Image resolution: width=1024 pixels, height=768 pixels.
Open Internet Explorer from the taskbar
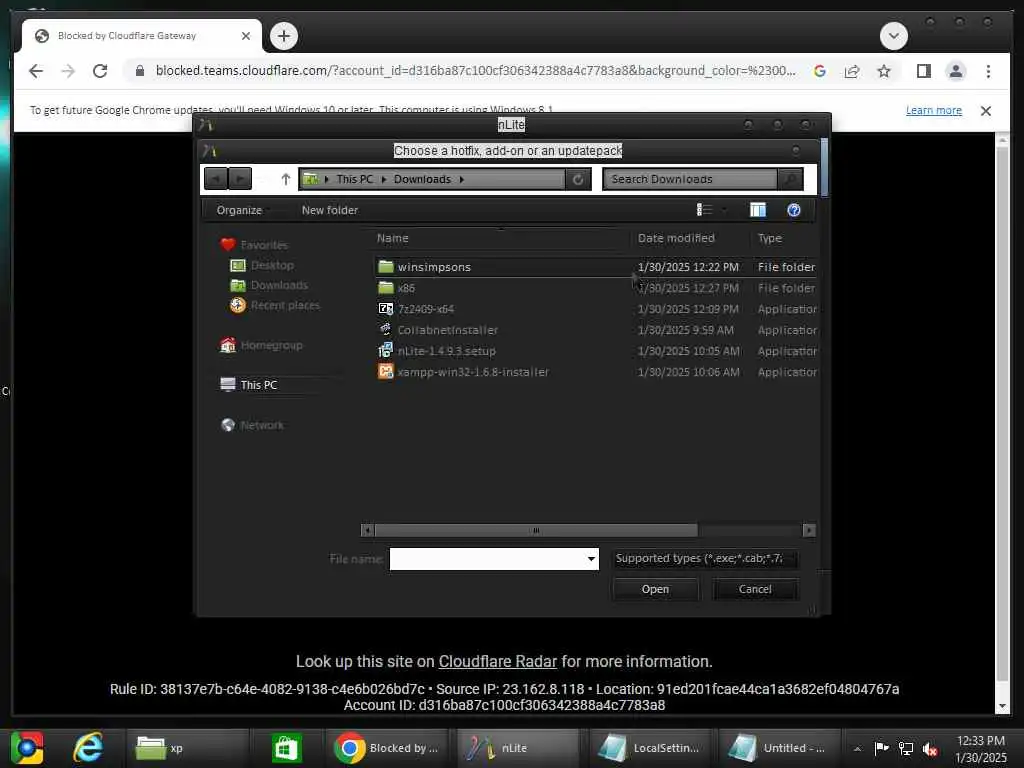(88, 748)
